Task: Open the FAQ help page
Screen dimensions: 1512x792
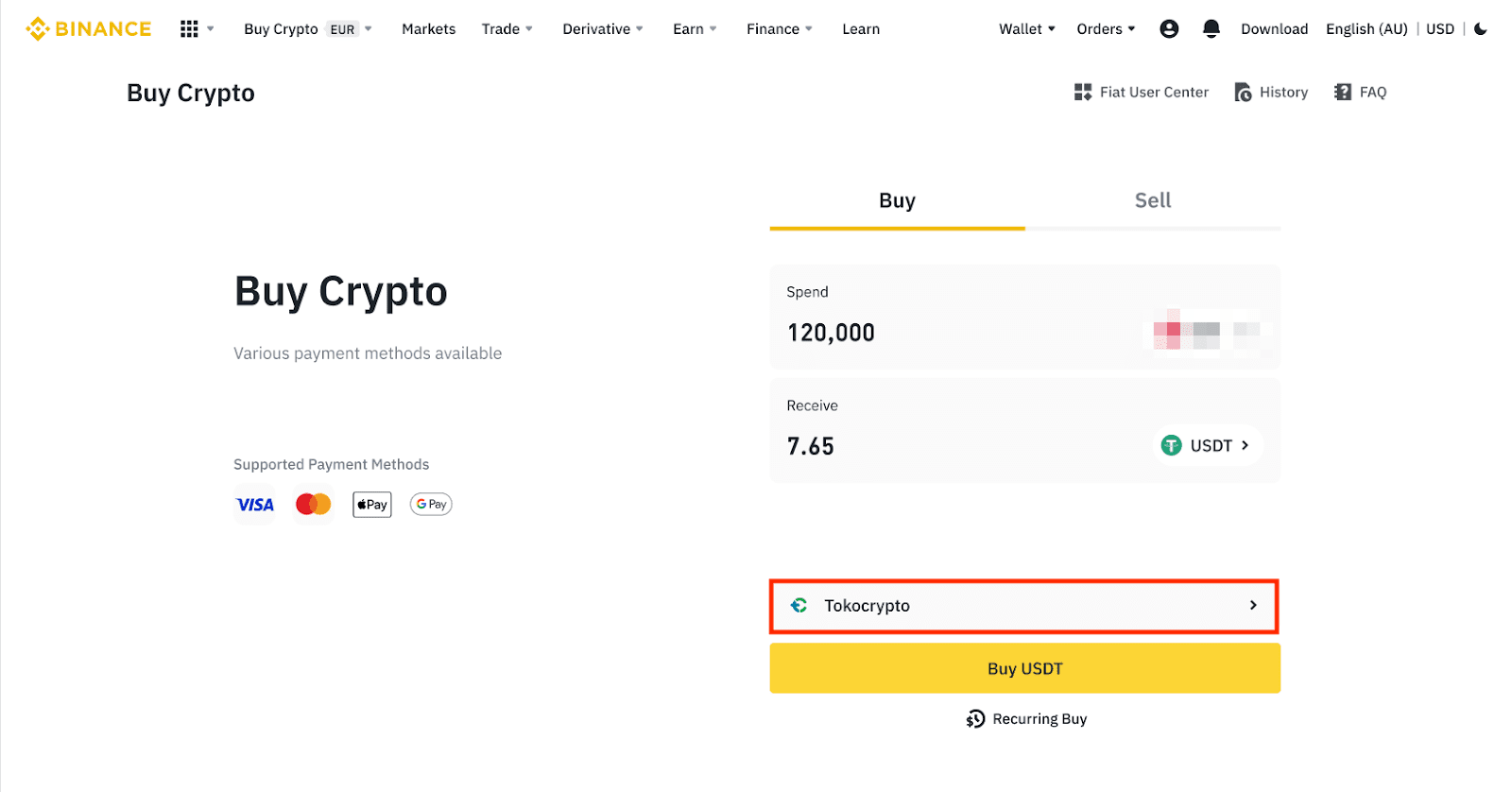Action: tap(1361, 93)
